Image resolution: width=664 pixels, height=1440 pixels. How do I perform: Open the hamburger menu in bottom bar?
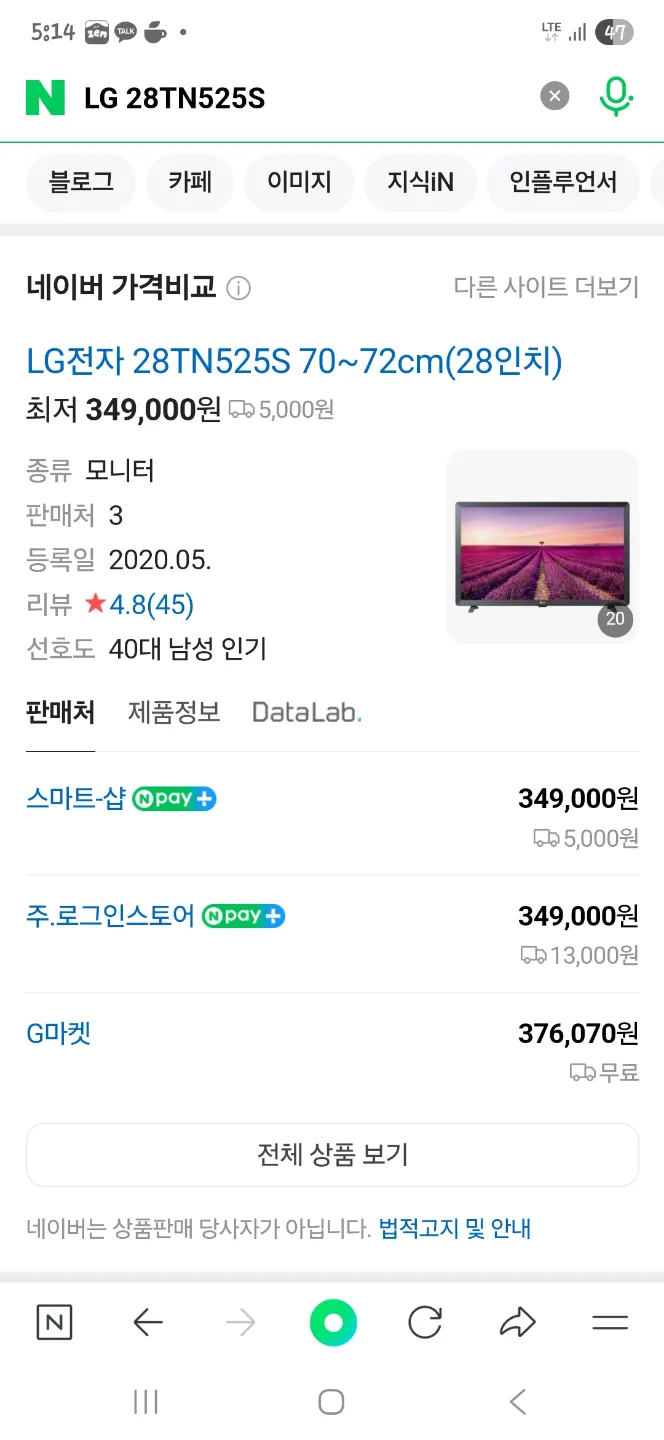(609, 1323)
